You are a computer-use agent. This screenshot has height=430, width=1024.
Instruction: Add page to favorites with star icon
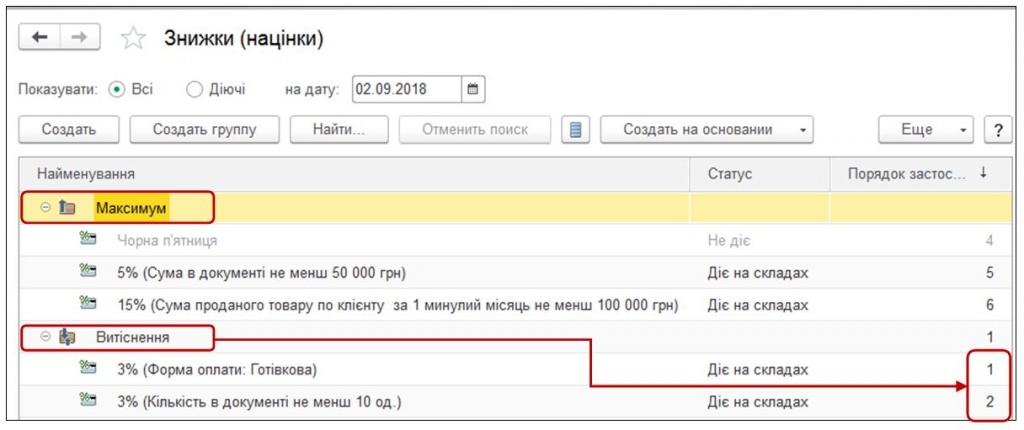[132, 39]
